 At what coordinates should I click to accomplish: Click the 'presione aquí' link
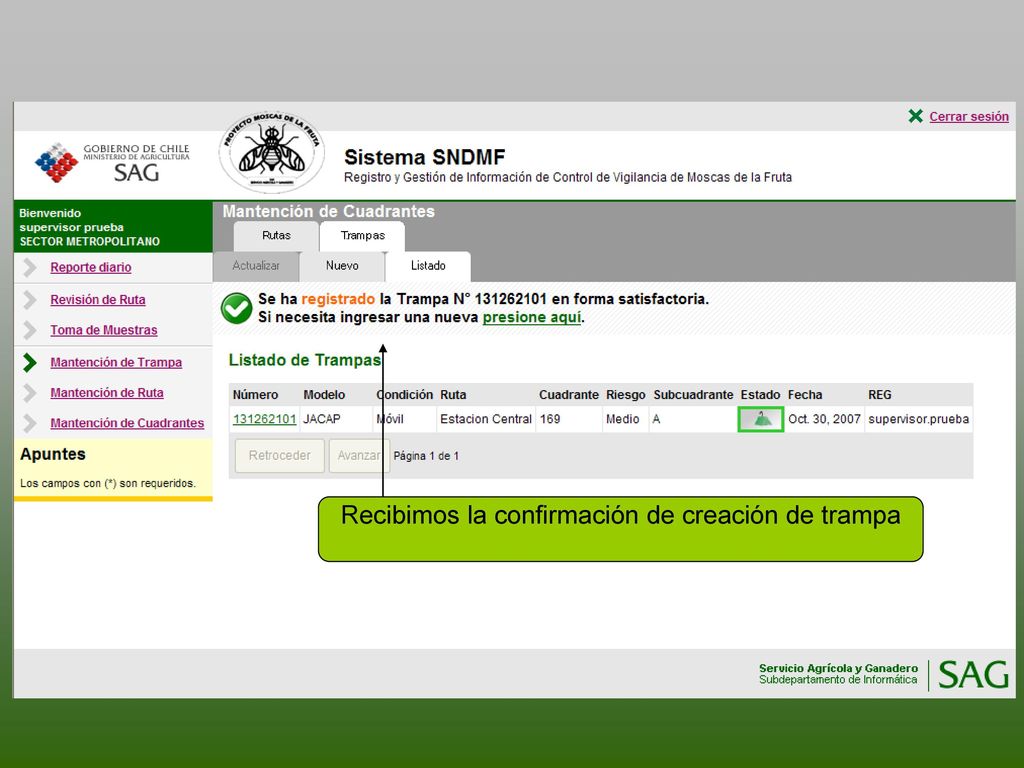[x=532, y=317]
